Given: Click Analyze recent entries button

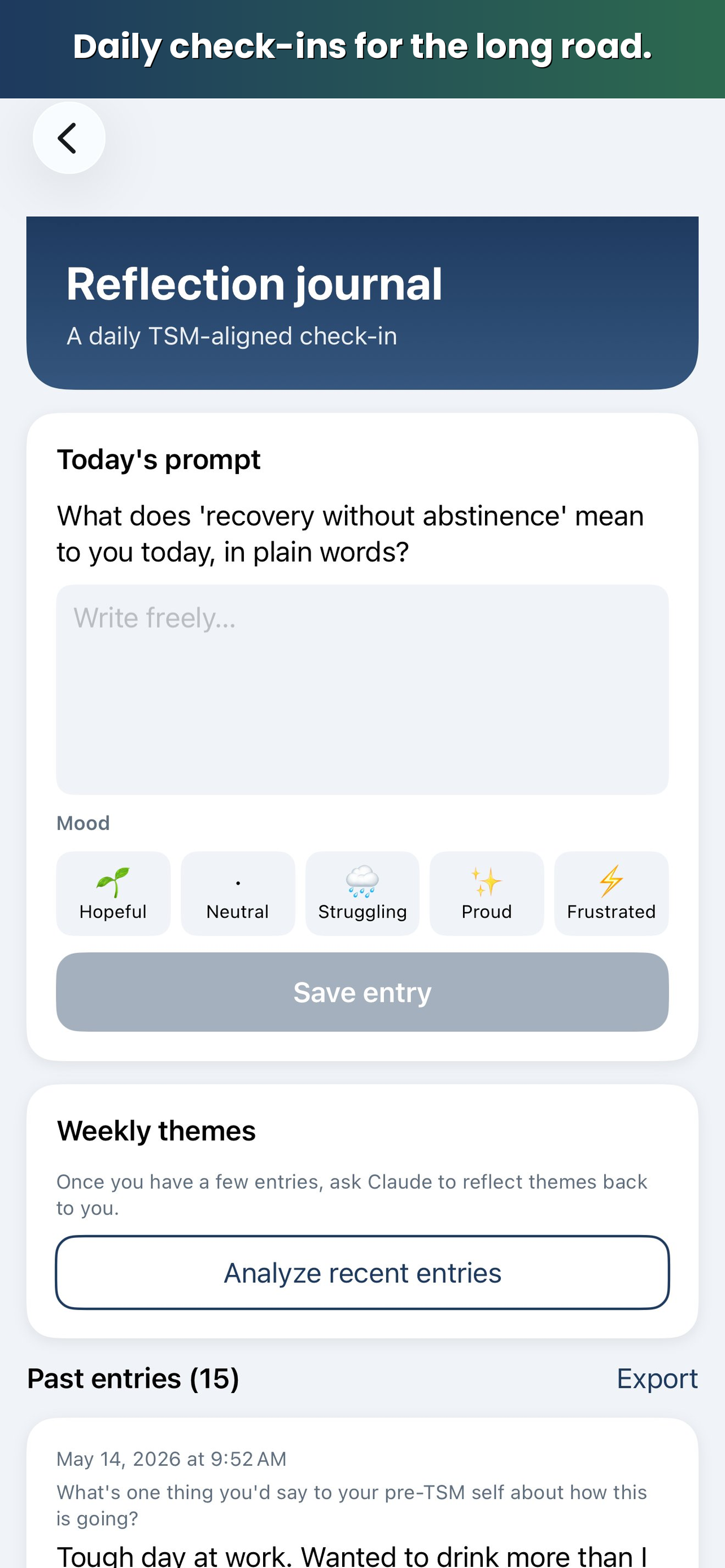Looking at the screenshot, I should tap(362, 1273).
